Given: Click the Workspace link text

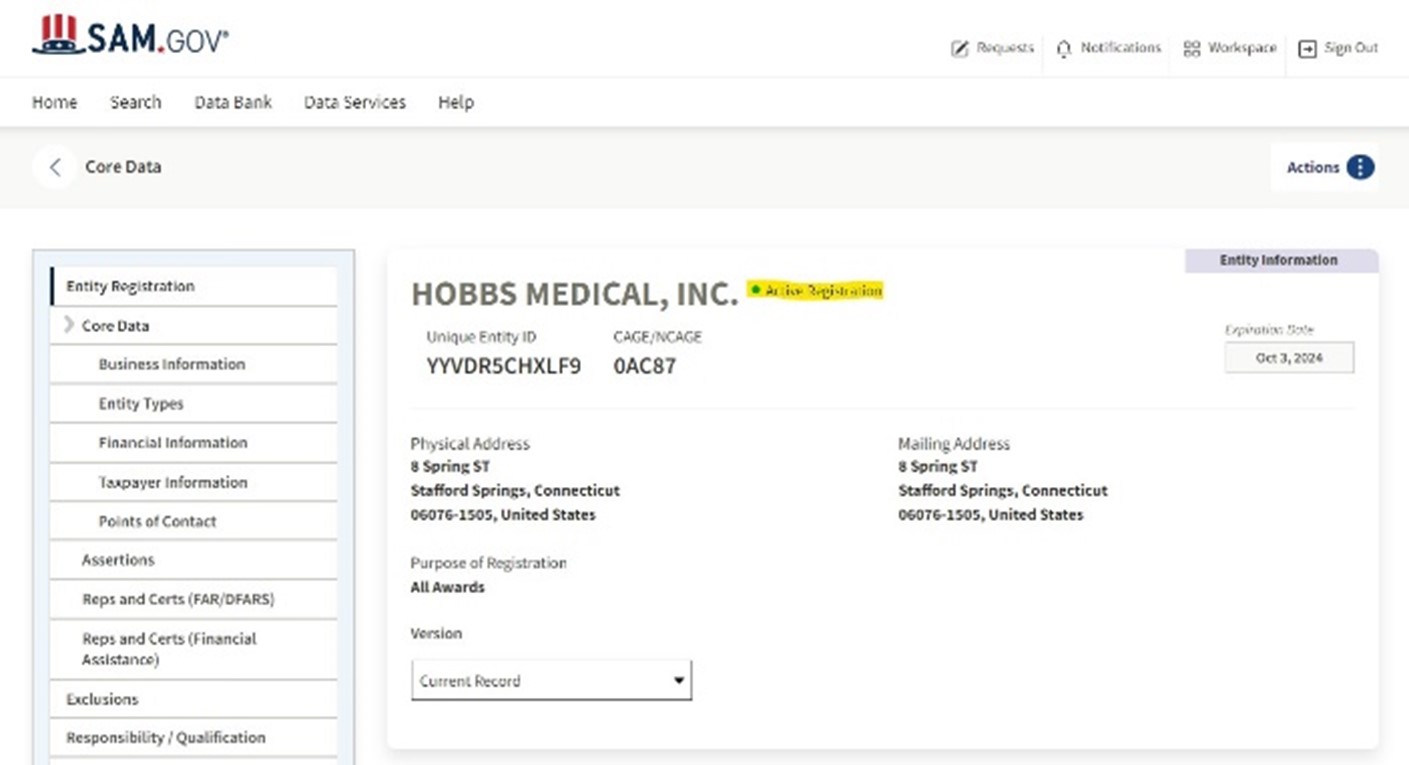Looking at the screenshot, I should (1242, 48).
